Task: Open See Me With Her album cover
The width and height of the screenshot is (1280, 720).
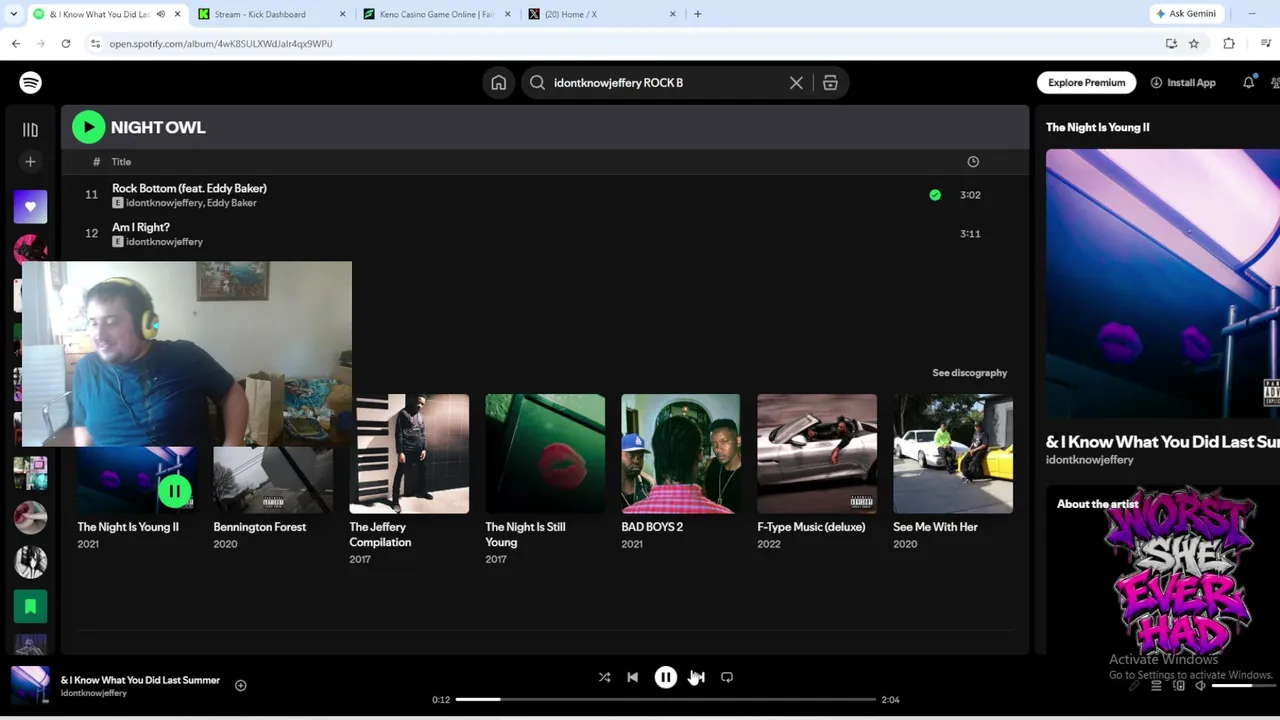Action: 953,454
